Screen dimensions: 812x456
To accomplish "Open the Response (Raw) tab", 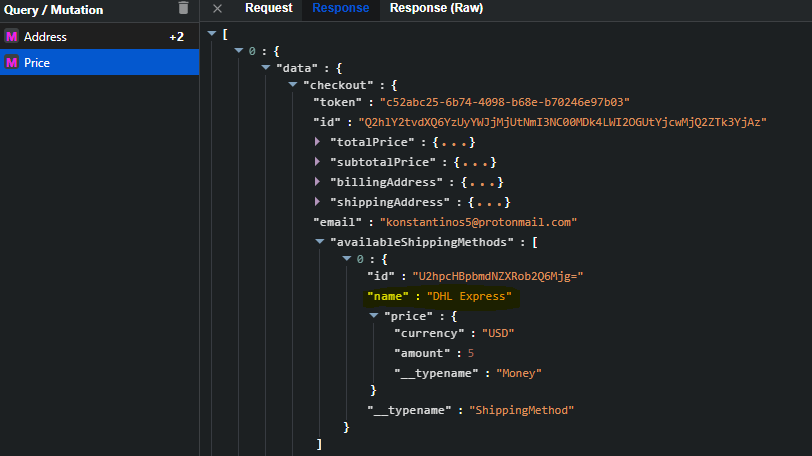I will (x=436, y=8).
